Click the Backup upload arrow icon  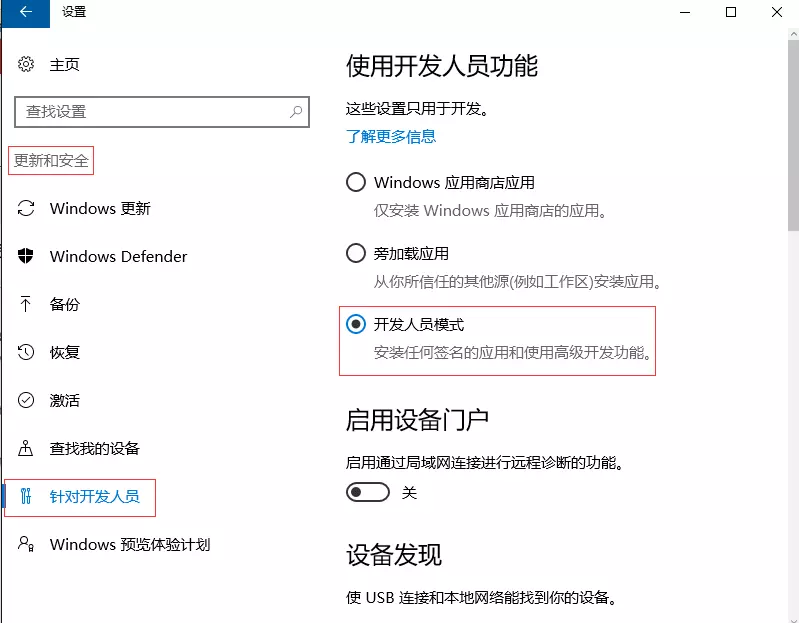[27, 305]
